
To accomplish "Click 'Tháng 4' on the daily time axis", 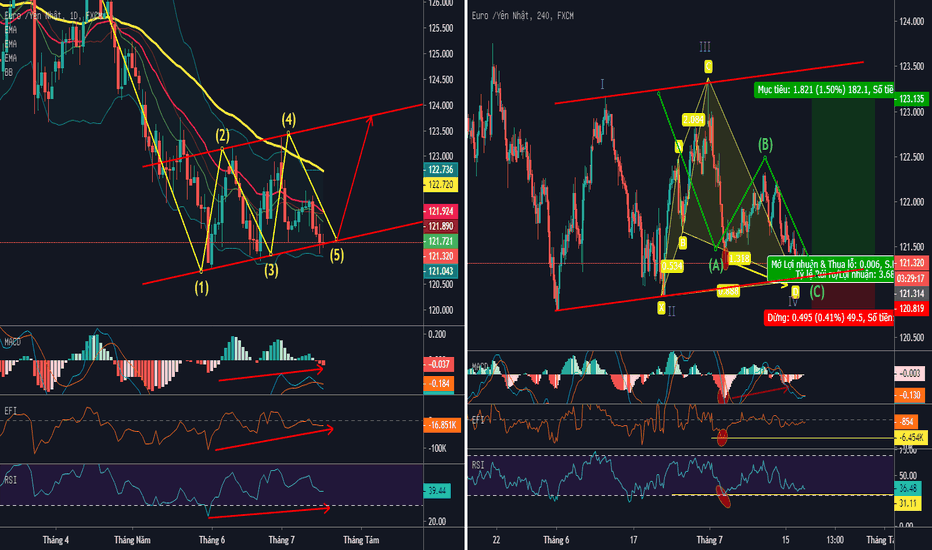I will (x=55, y=540).
